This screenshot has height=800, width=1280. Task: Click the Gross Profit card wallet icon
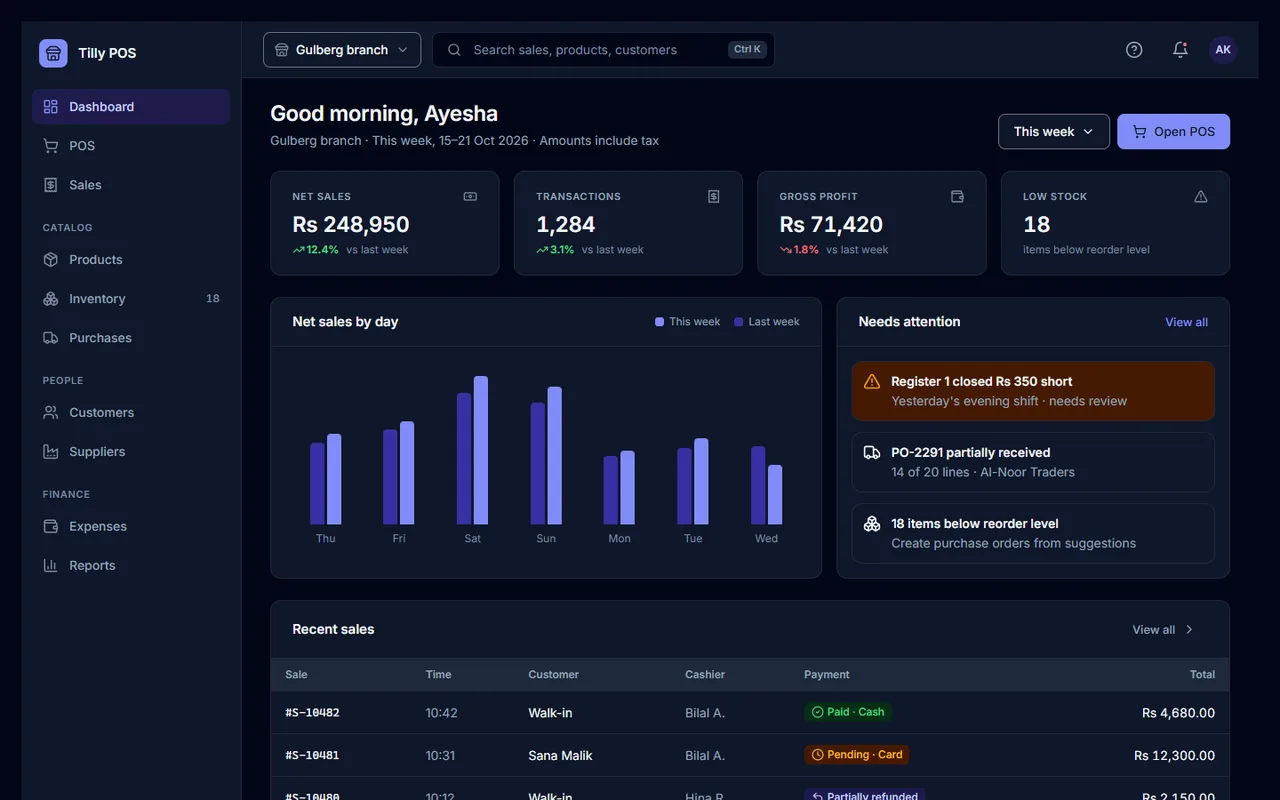click(957, 197)
